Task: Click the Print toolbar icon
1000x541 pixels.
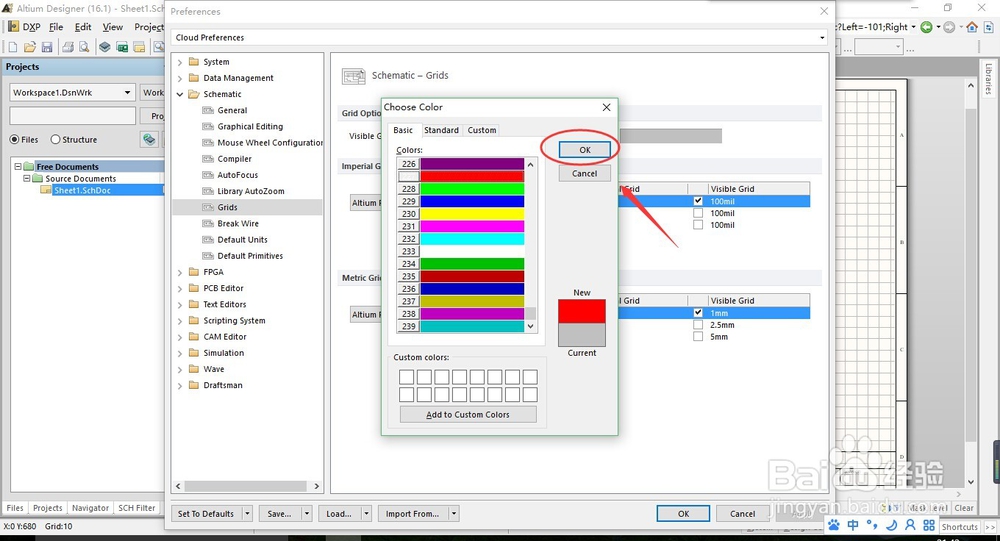Action: 68,47
